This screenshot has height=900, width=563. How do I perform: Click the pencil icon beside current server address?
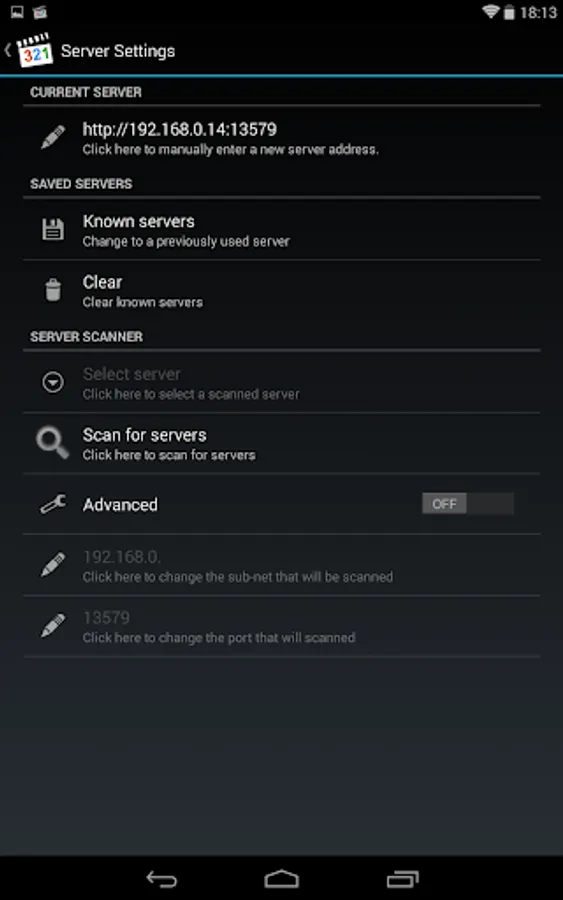pos(53,138)
